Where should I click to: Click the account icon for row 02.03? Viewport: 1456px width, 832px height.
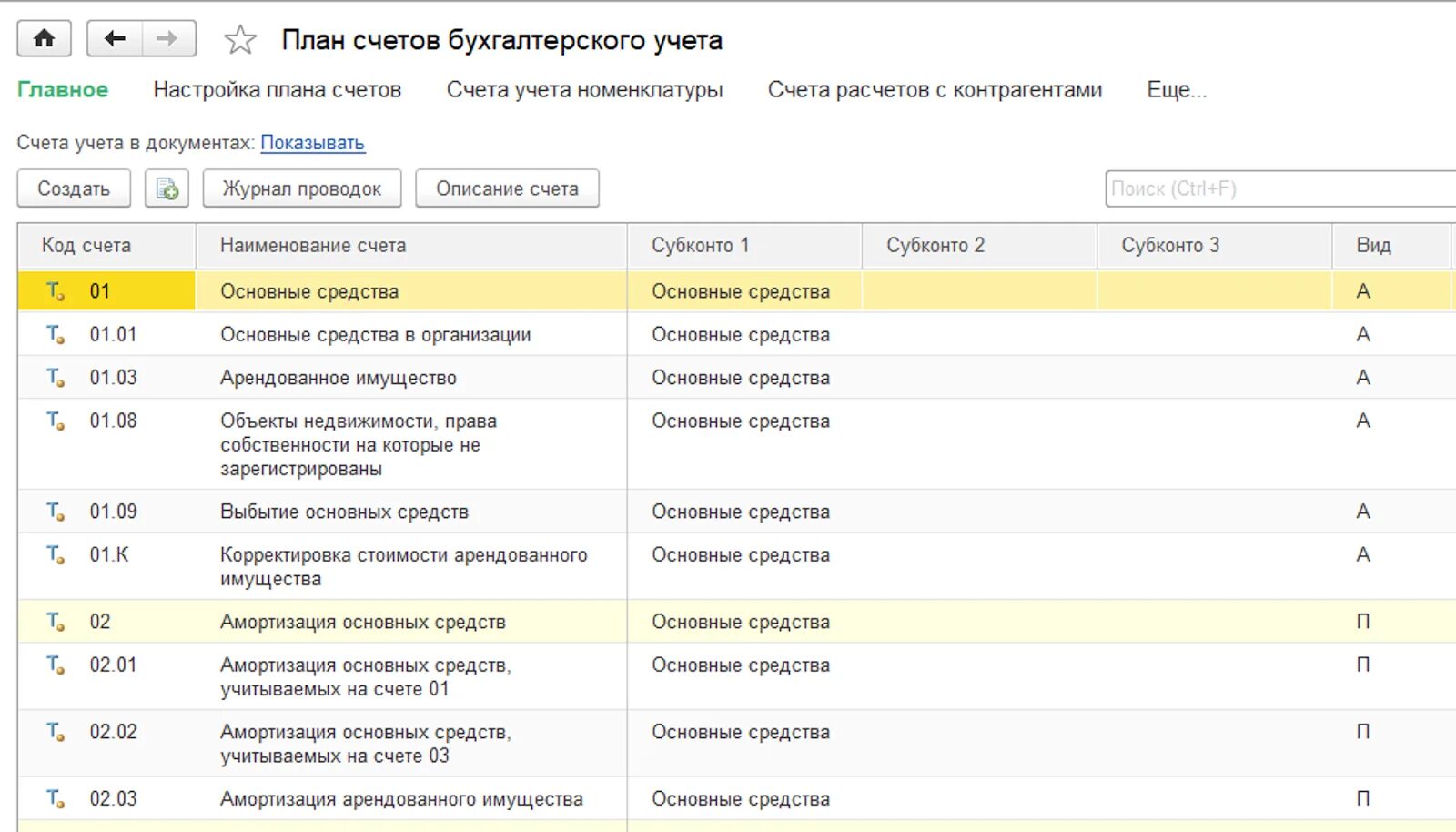pos(56,799)
